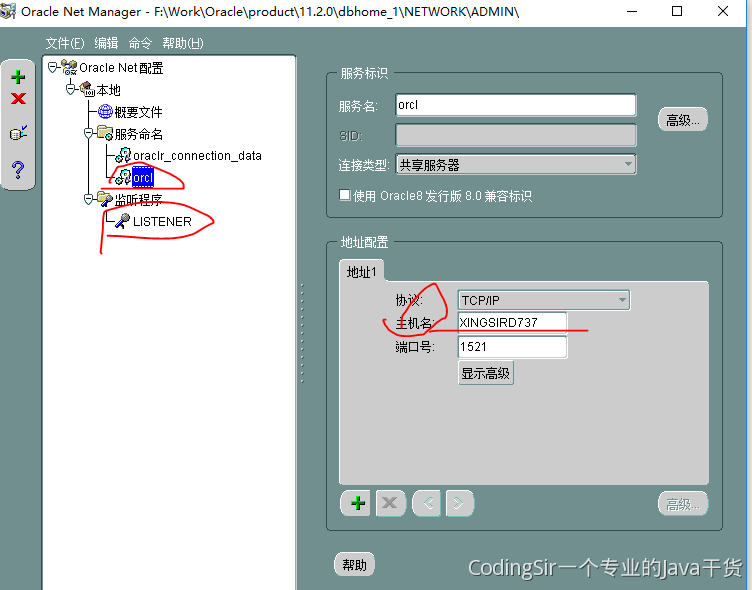Click the 帮助 button at bottom
The height and width of the screenshot is (590, 752).
354,565
